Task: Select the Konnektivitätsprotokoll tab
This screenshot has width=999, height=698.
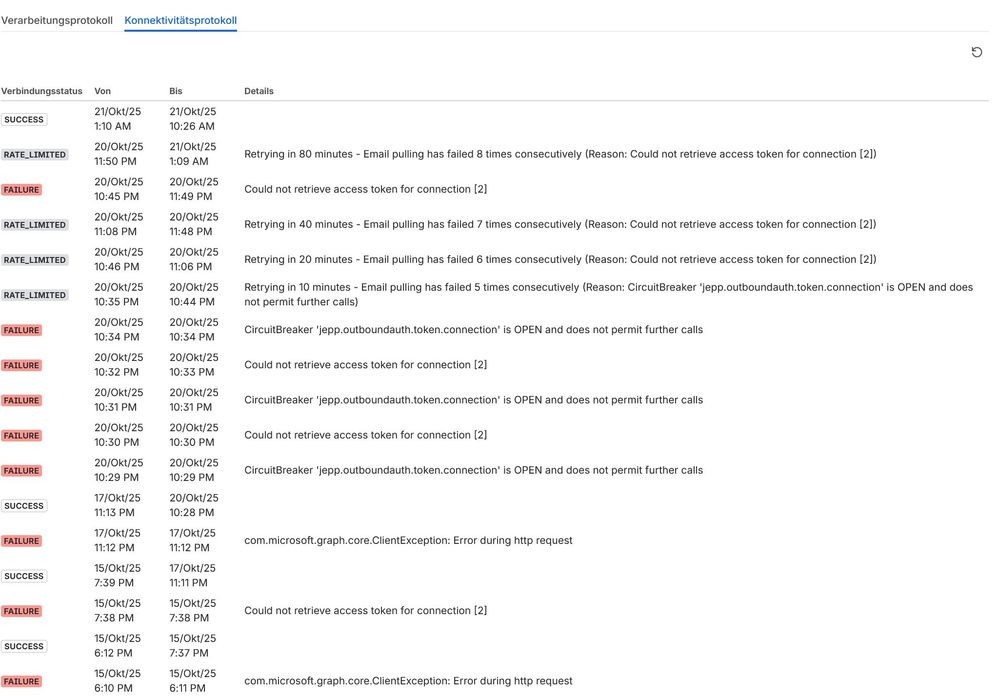Action: [180, 20]
